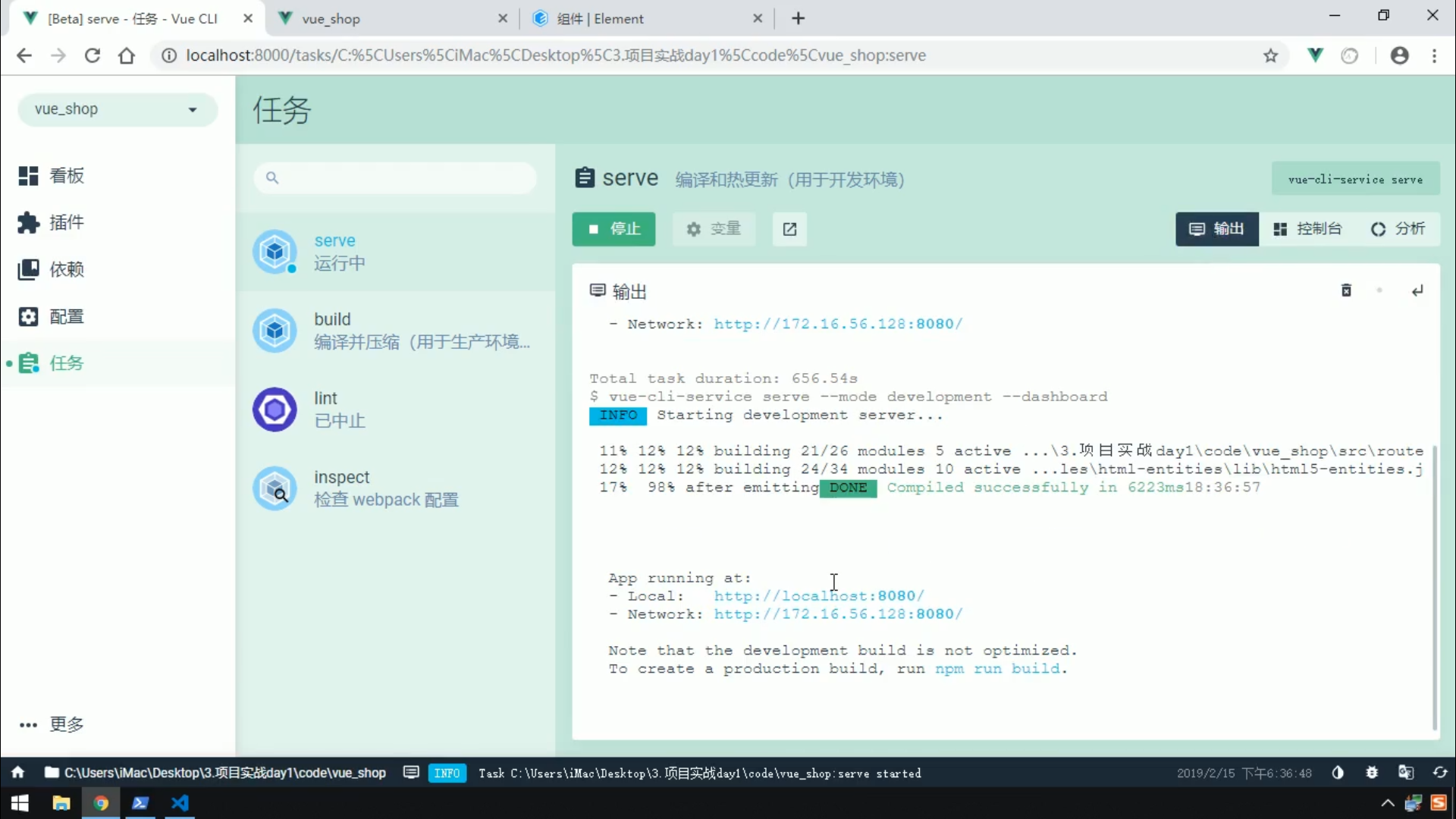The width and height of the screenshot is (1456, 819).
Task: Close the 组件 | Element browser tab
Action: (x=758, y=18)
